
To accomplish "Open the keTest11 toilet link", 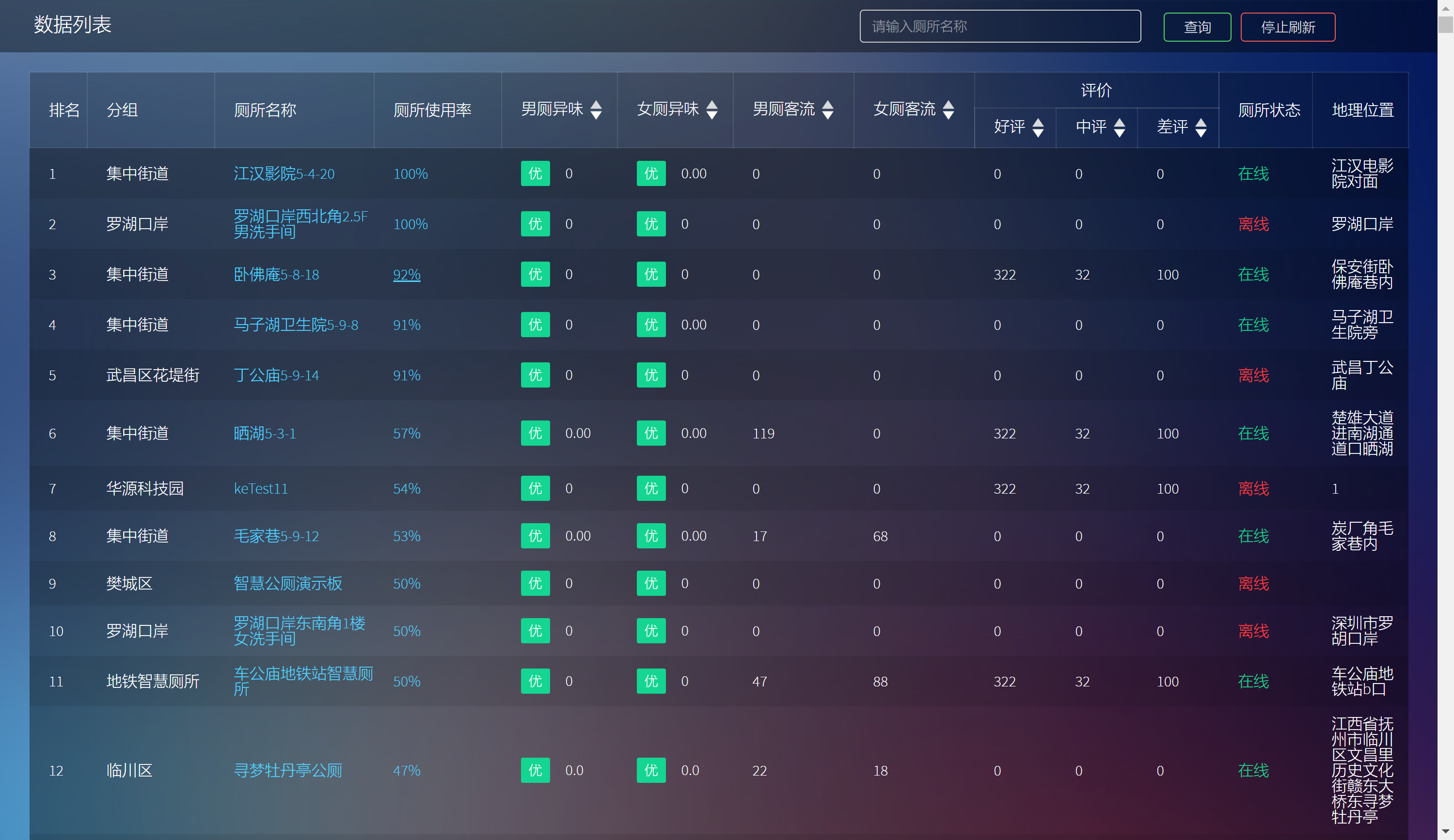I will (x=260, y=488).
